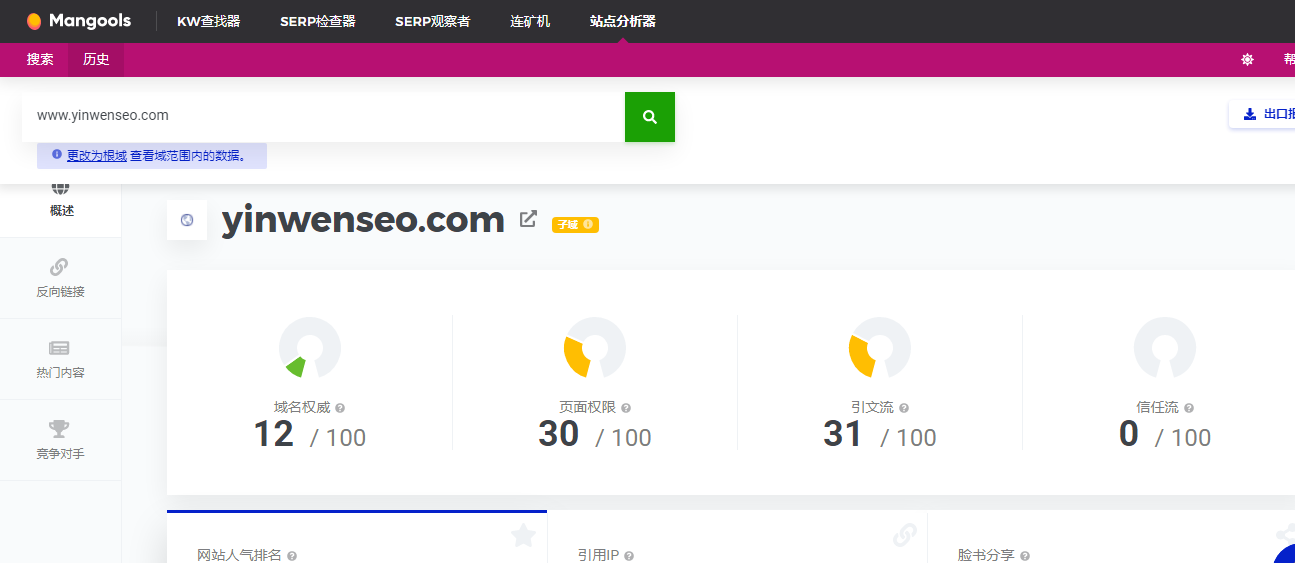This screenshot has width=1295, height=563.
Task: Switch to the 搜索 tab
Action: pyautogui.click(x=40, y=60)
